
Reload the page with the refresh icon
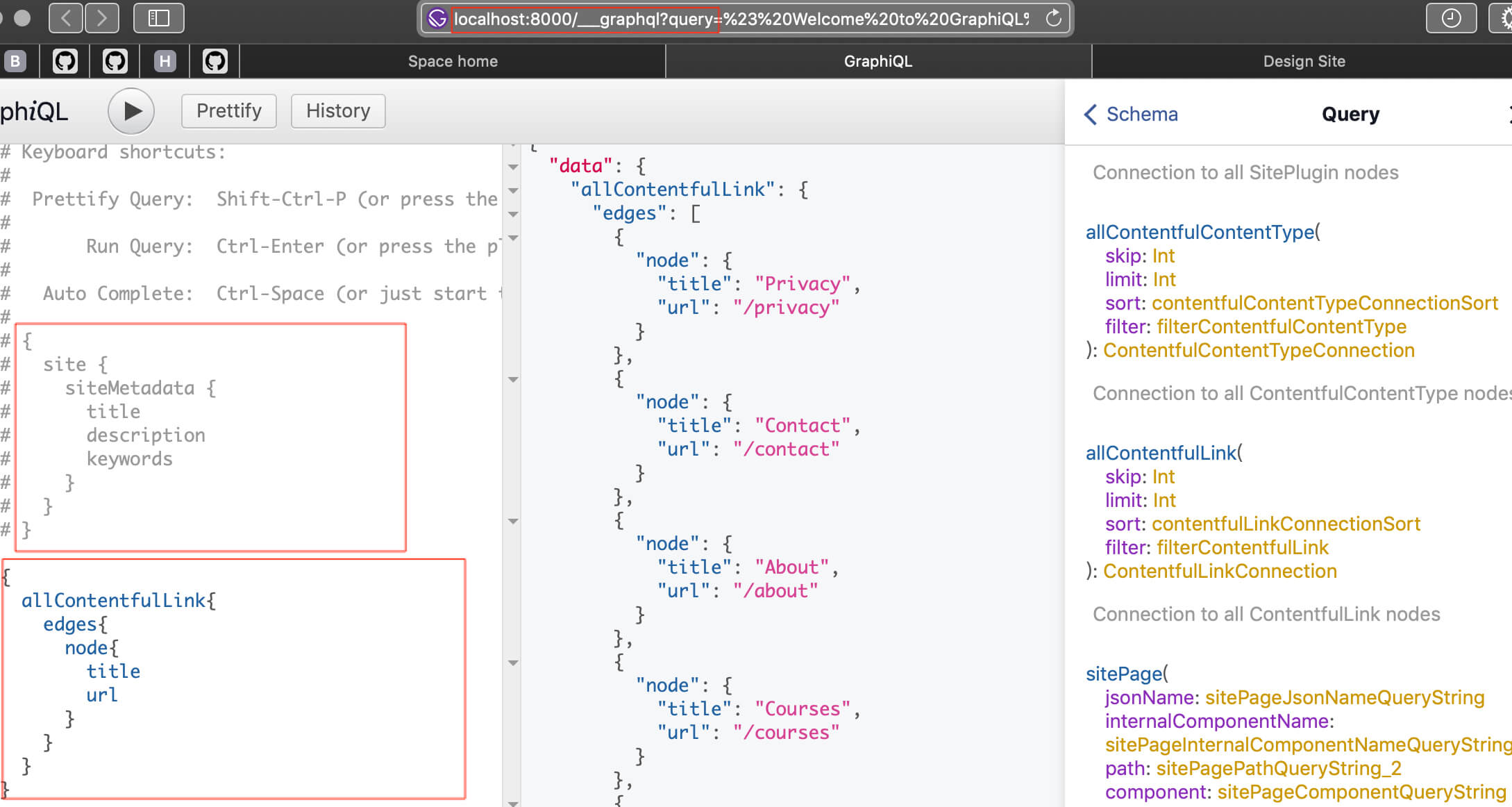[x=1053, y=18]
